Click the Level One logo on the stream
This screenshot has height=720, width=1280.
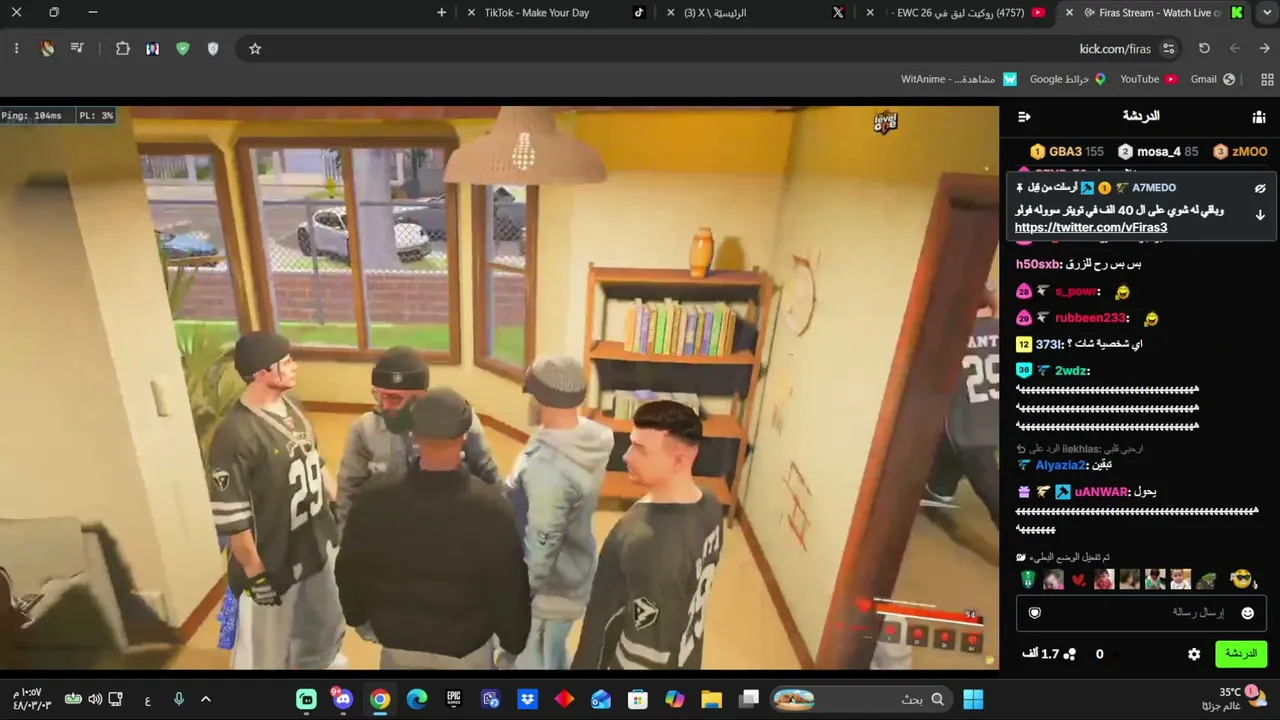(886, 122)
